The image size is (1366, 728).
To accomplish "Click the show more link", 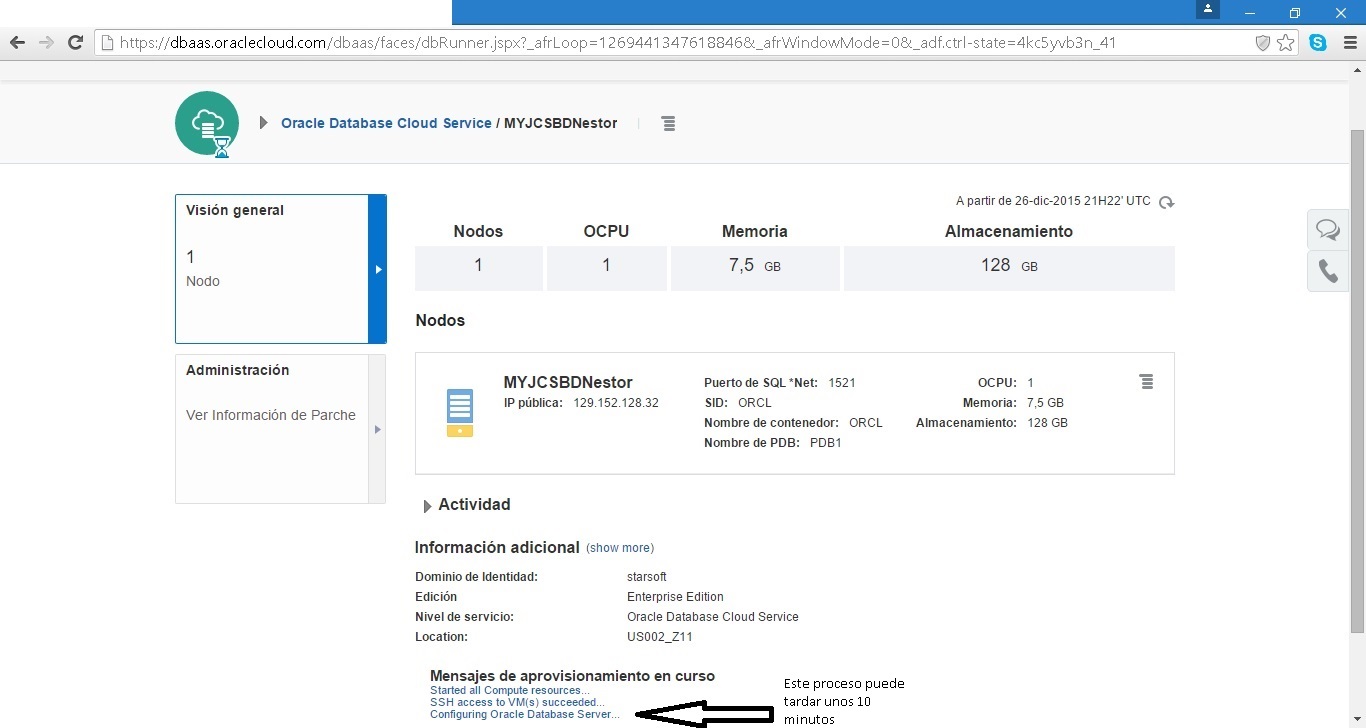I will point(620,548).
